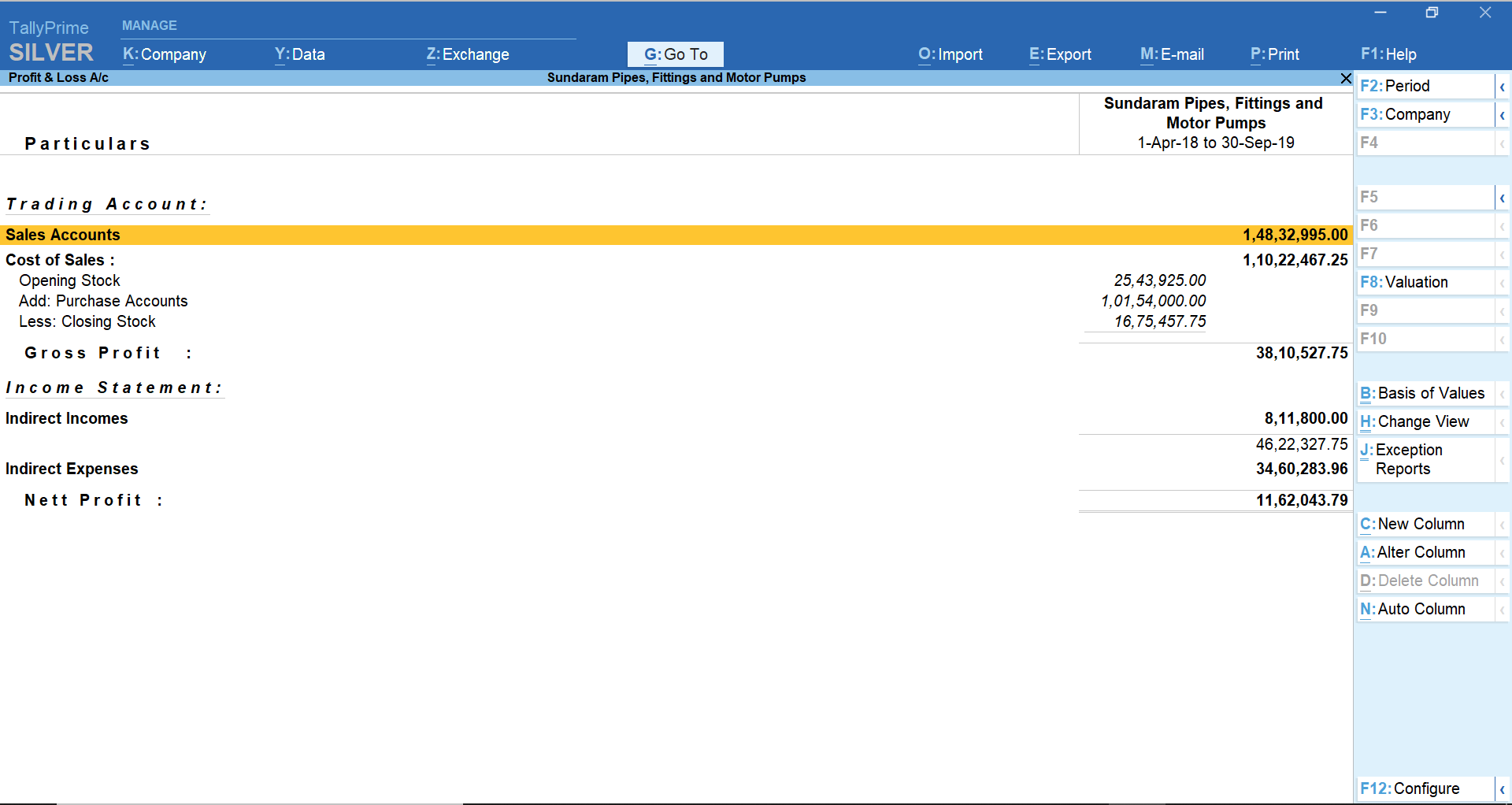Image resolution: width=1512 pixels, height=805 pixels.
Task: Click B:Basis of Values button
Action: 1425,393
